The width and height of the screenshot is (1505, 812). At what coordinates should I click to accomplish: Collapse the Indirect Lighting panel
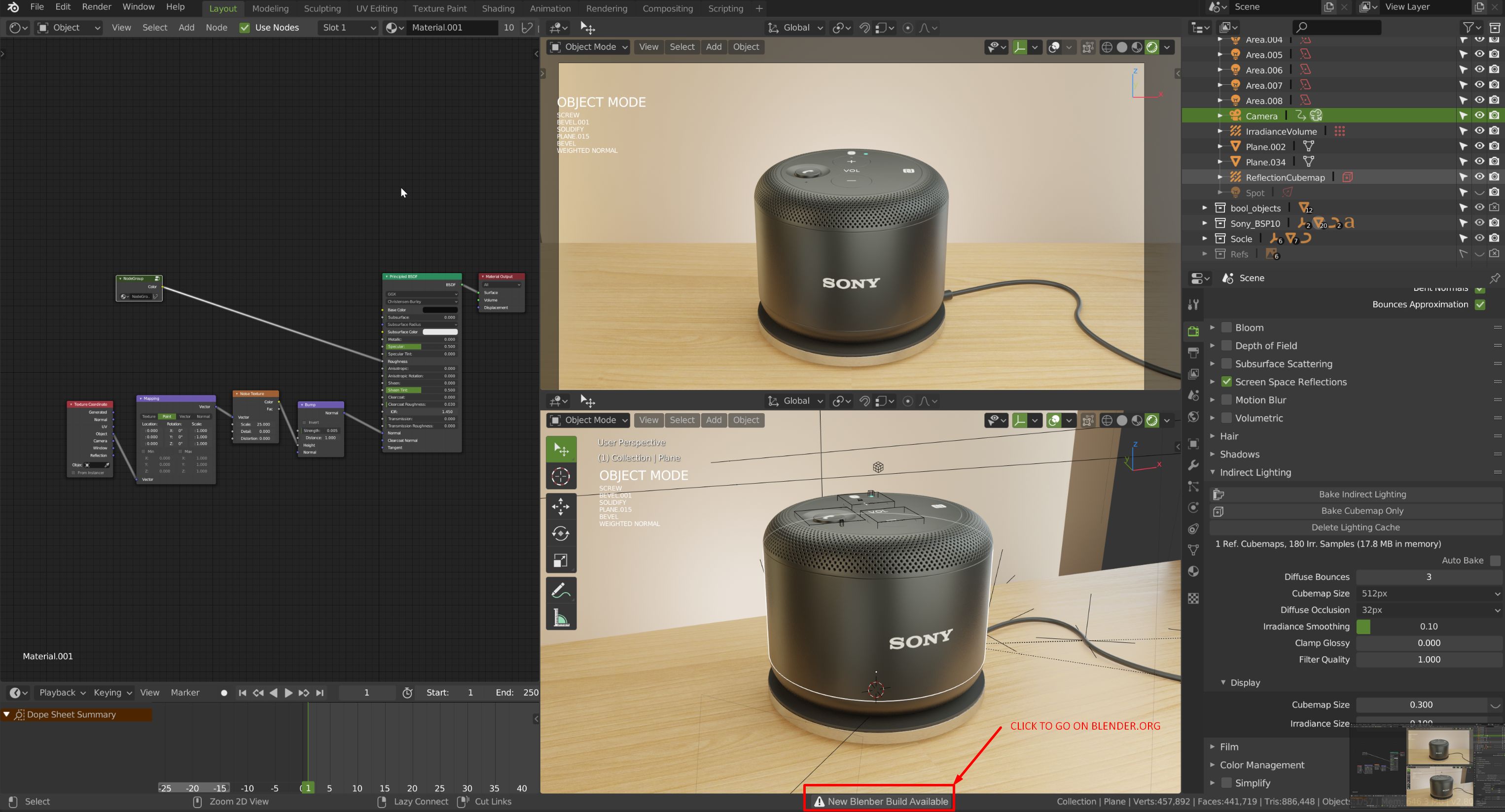(1213, 472)
